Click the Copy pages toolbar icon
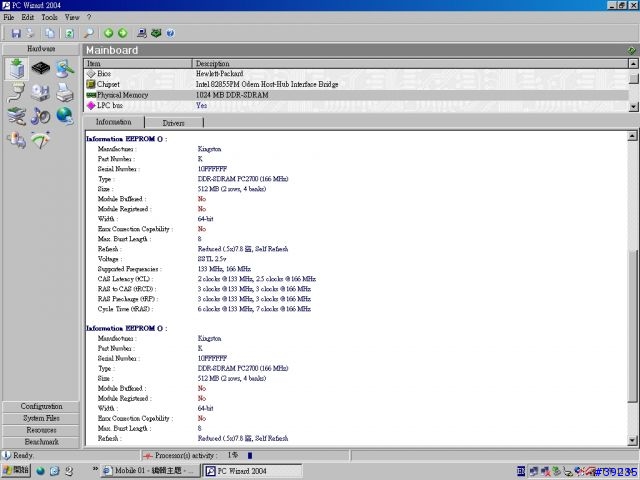 pos(50,33)
